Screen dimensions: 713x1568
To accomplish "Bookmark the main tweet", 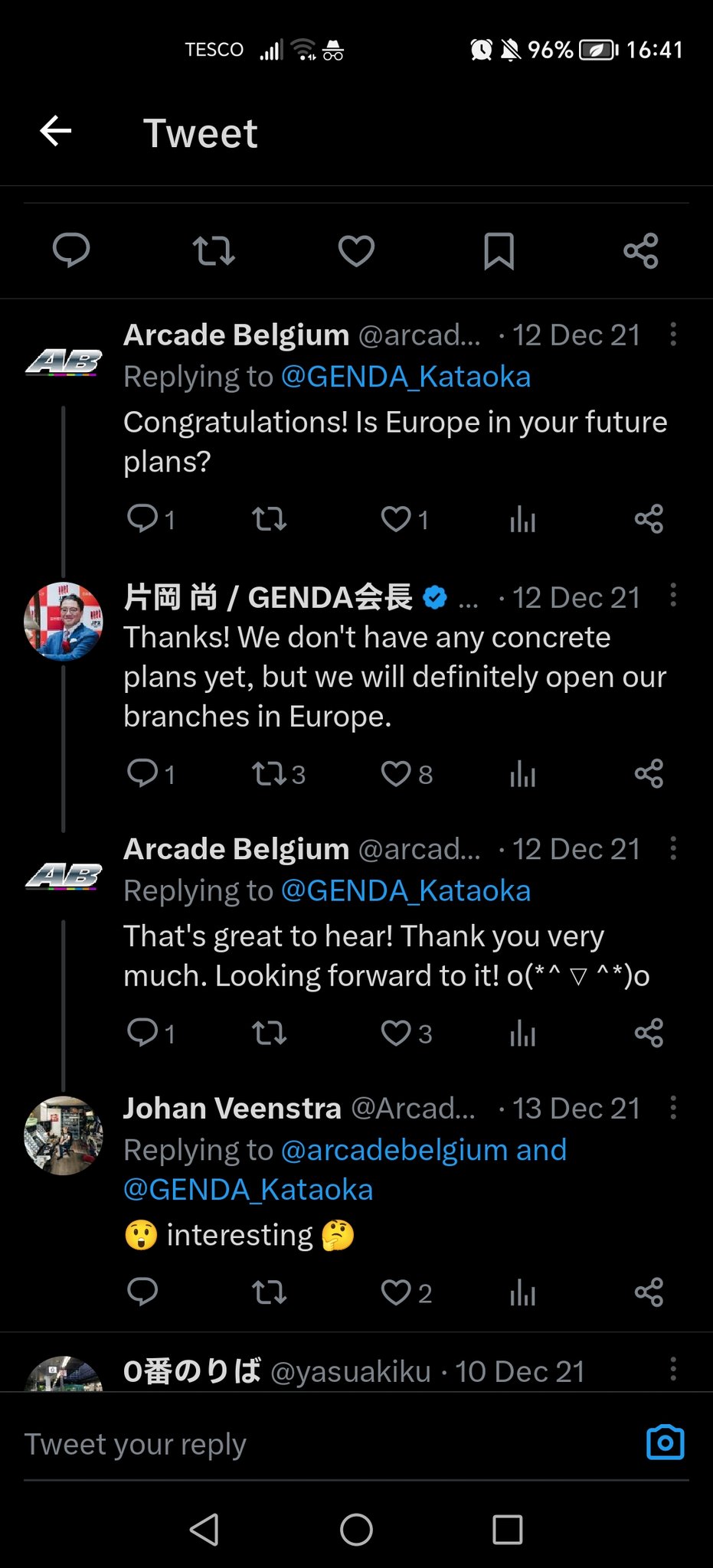I will (499, 251).
